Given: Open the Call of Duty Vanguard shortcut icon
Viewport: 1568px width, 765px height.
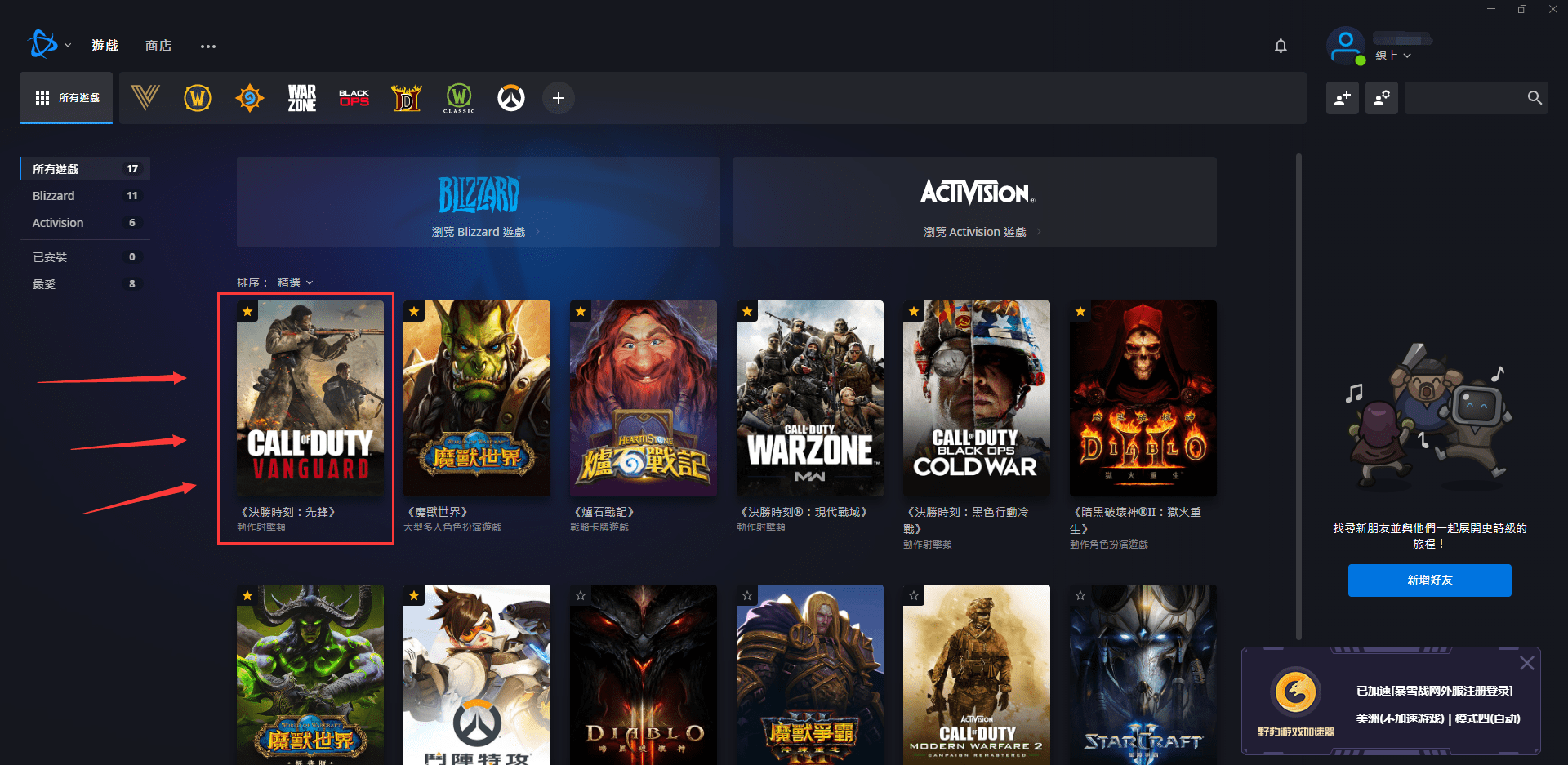Looking at the screenshot, I should [145, 98].
